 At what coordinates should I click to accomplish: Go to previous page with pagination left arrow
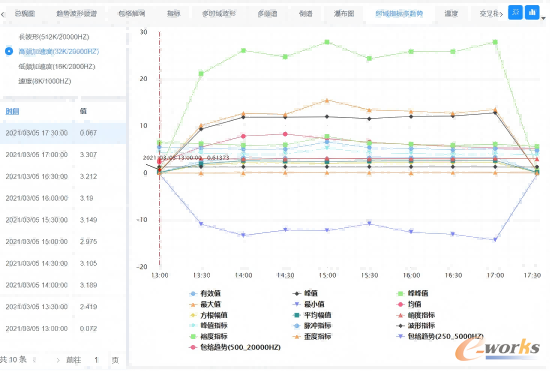[x=34, y=360]
